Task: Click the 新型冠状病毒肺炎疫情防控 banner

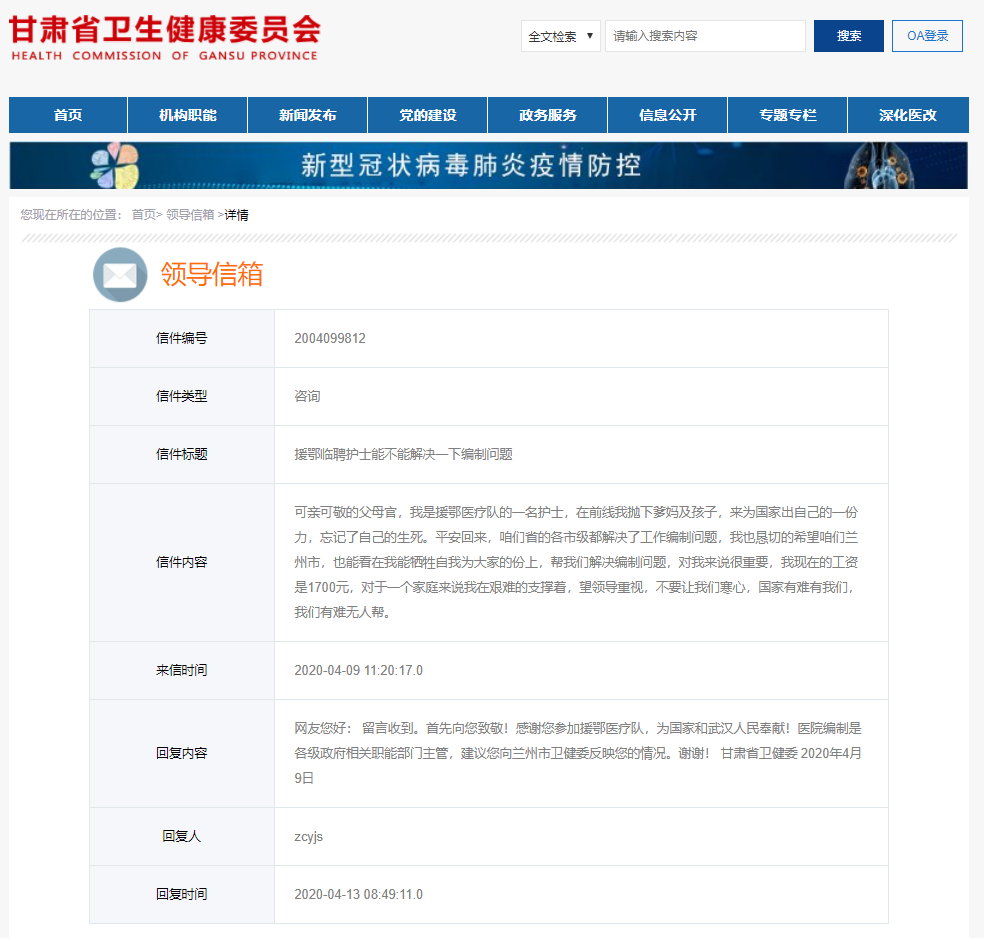Action: click(488, 166)
